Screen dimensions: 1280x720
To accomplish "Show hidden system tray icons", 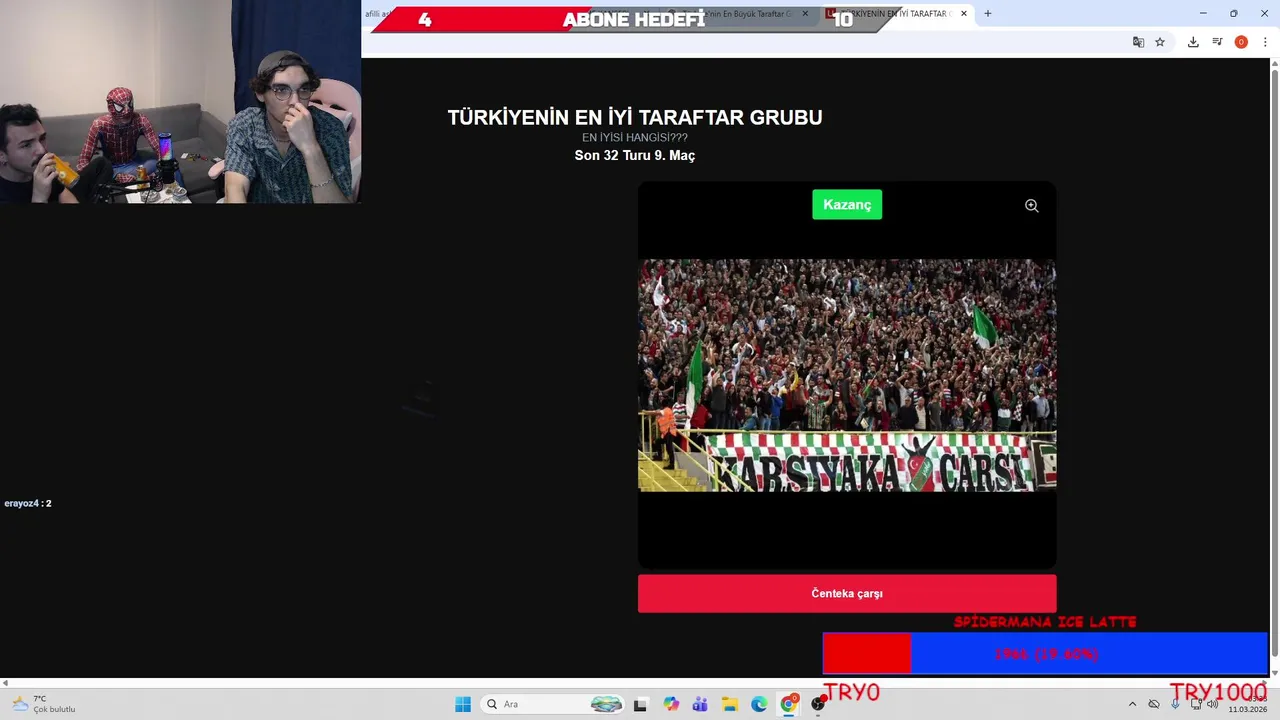I will pos(1132,704).
